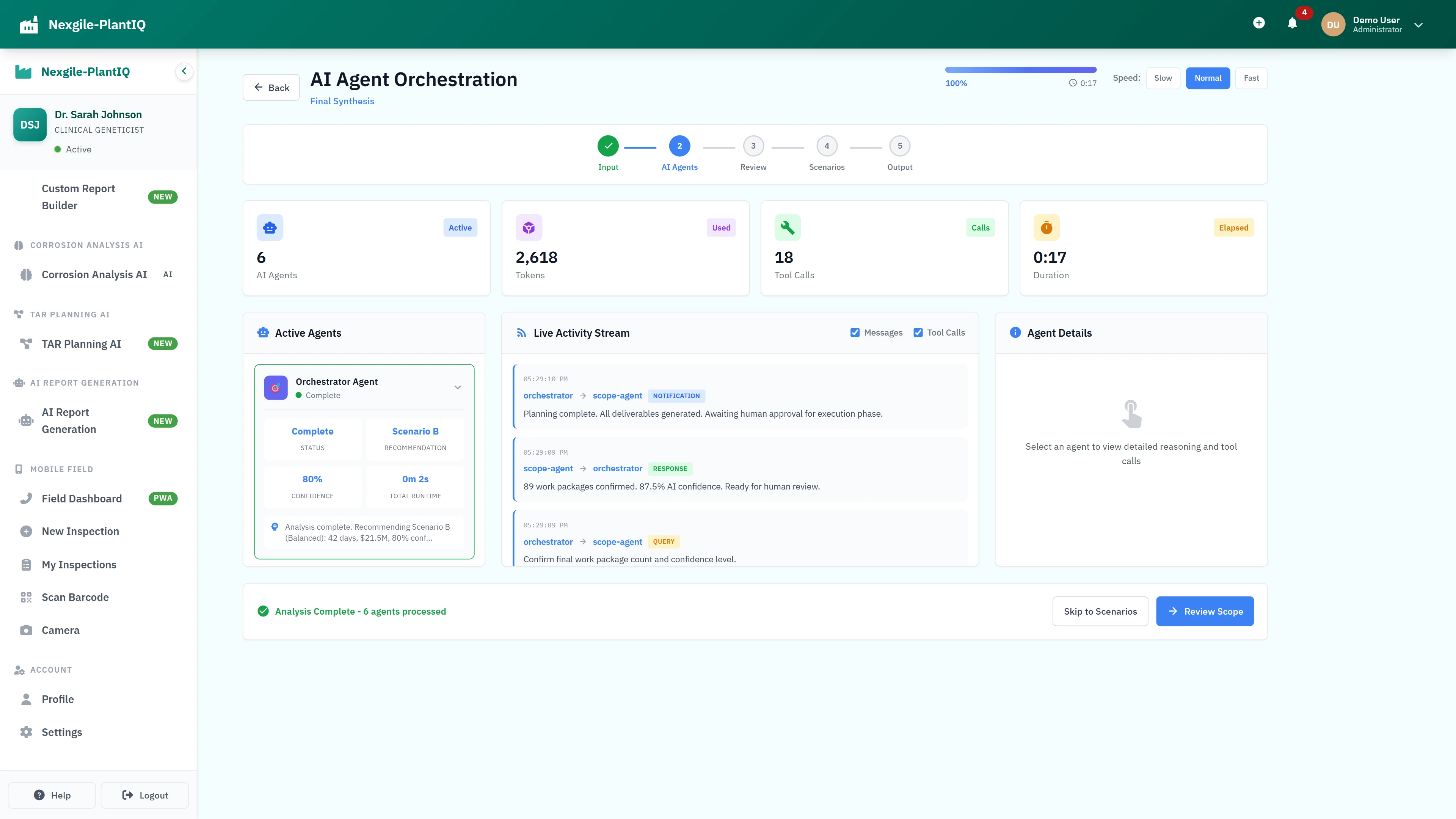Disable the Tool Calls filter
This screenshot has width=1456, height=819.
click(x=918, y=333)
